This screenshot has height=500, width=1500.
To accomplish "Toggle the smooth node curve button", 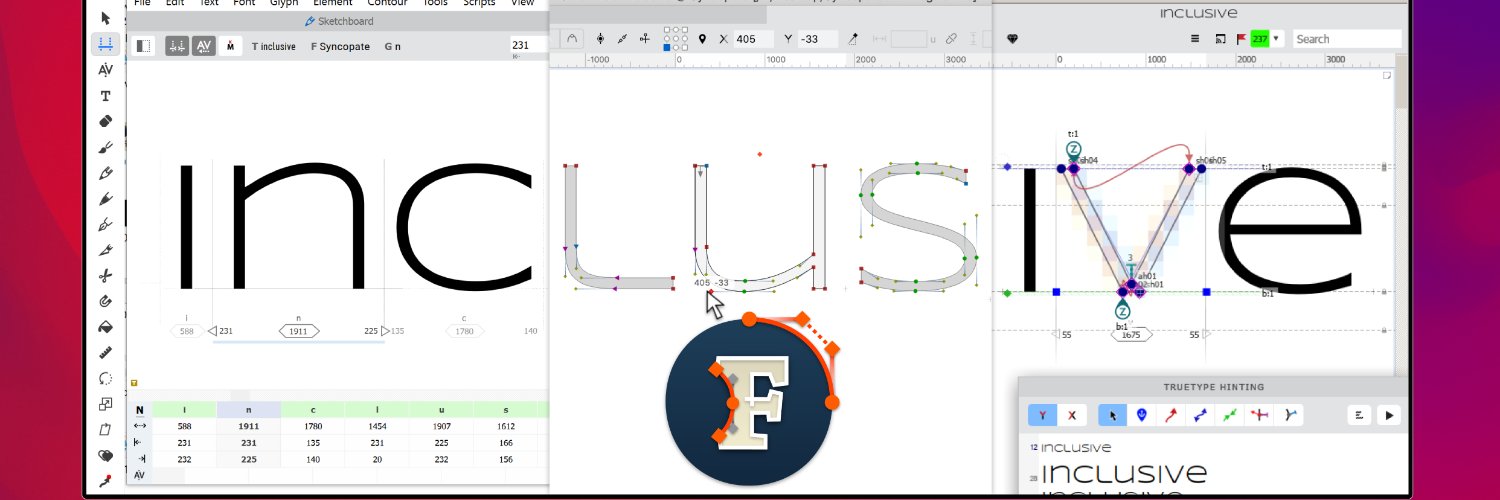I will point(572,39).
